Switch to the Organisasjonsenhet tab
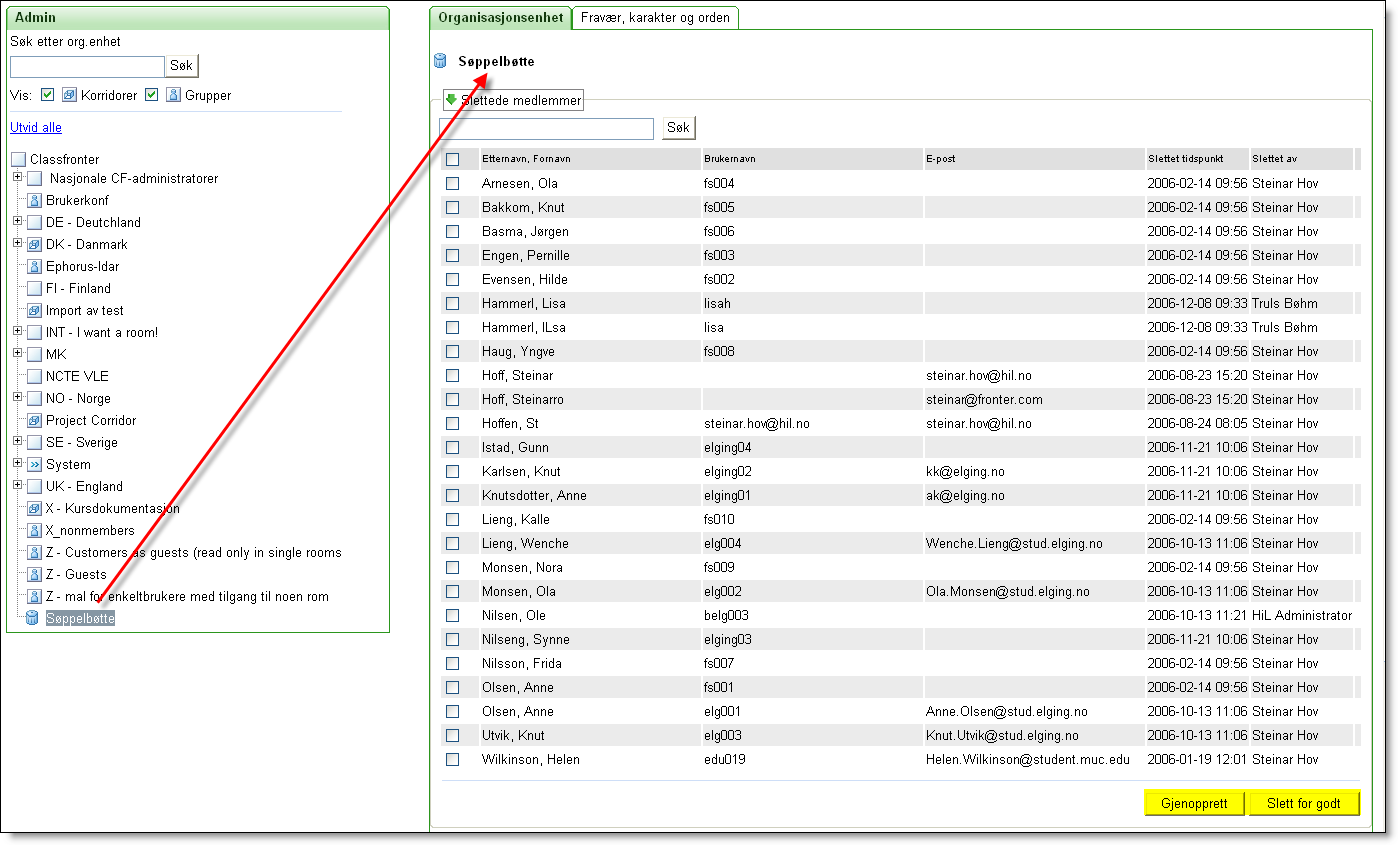The width and height of the screenshot is (1398, 845). (x=500, y=18)
